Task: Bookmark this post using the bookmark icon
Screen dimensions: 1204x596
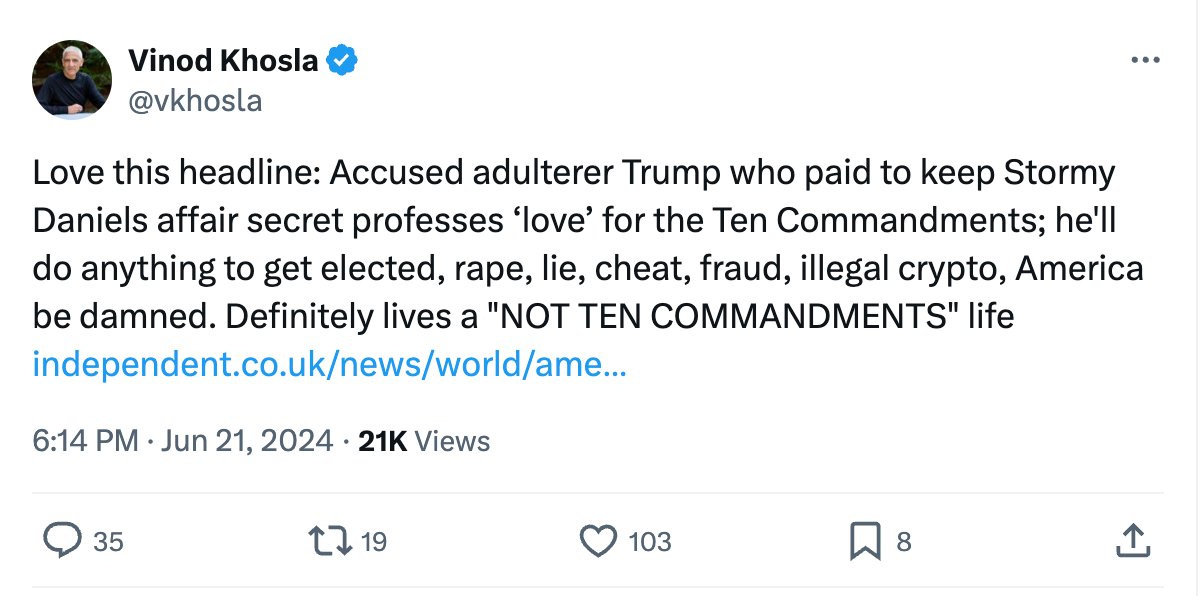Action: point(864,541)
